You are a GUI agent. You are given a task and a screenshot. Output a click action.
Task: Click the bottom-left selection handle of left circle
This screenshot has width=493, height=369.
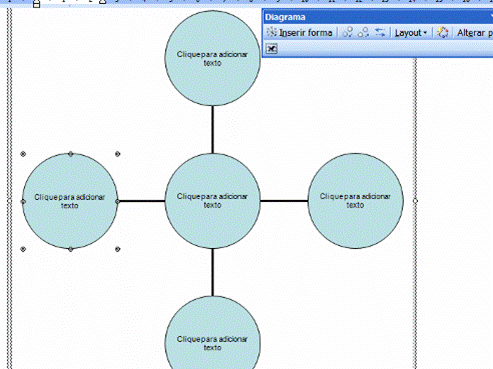23,249
